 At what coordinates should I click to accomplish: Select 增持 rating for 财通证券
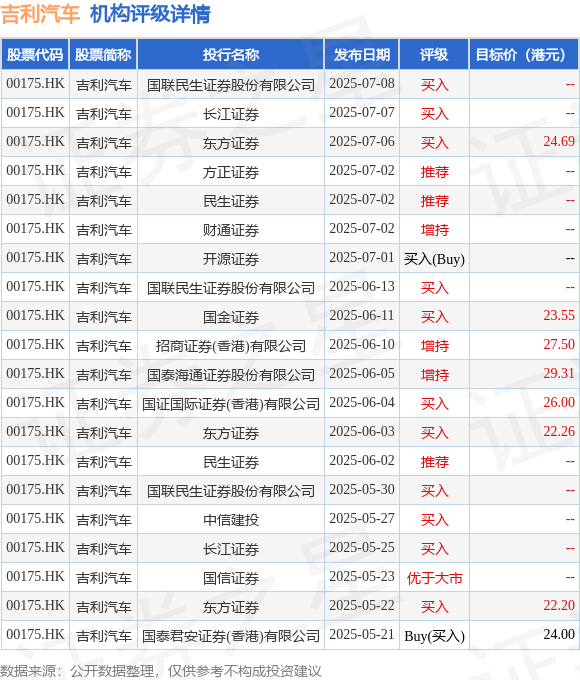tap(434, 229)
